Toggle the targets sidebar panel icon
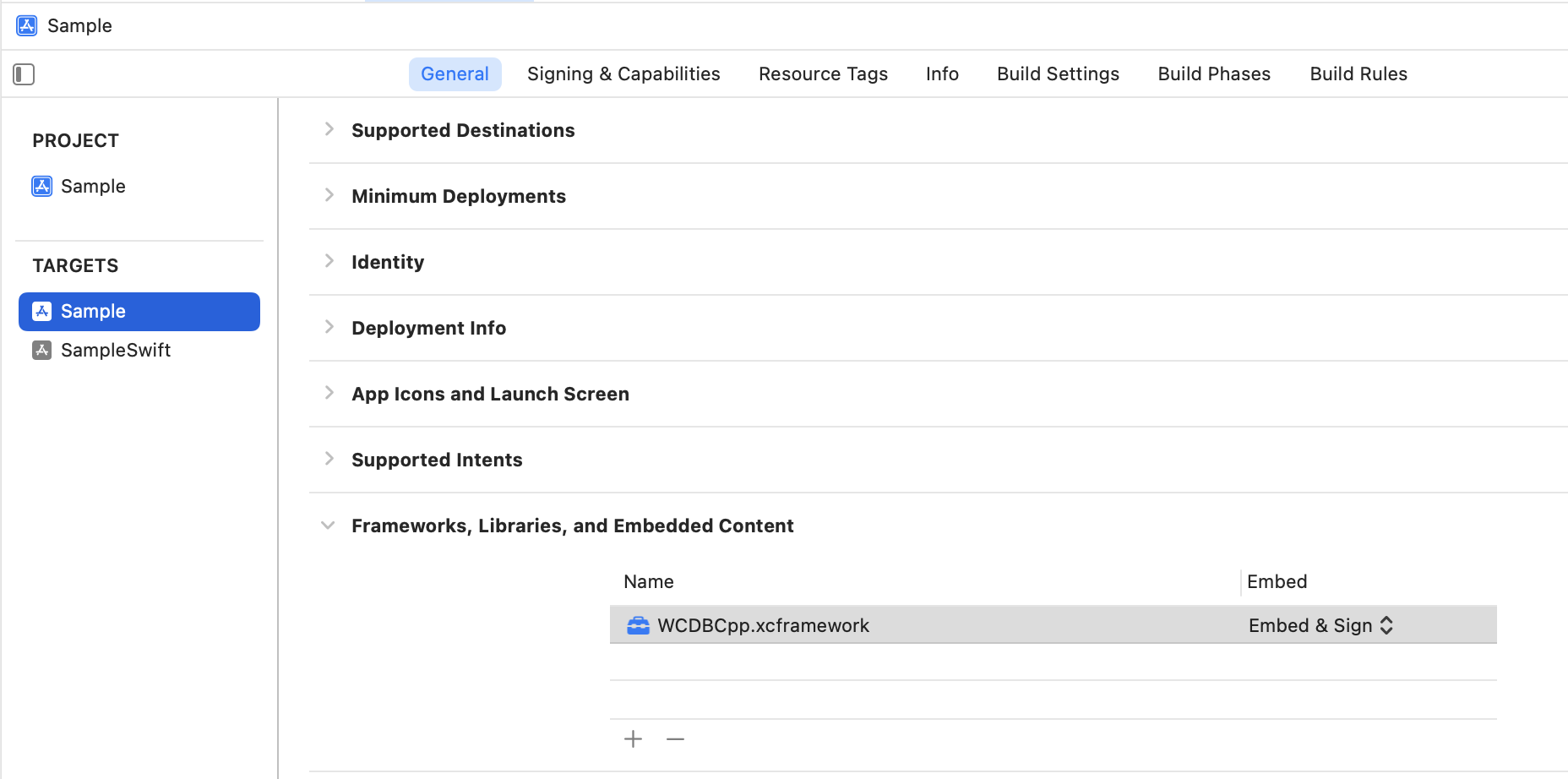Image resolution: width=1568 pixels, height=779 pixels. point(24,74)
